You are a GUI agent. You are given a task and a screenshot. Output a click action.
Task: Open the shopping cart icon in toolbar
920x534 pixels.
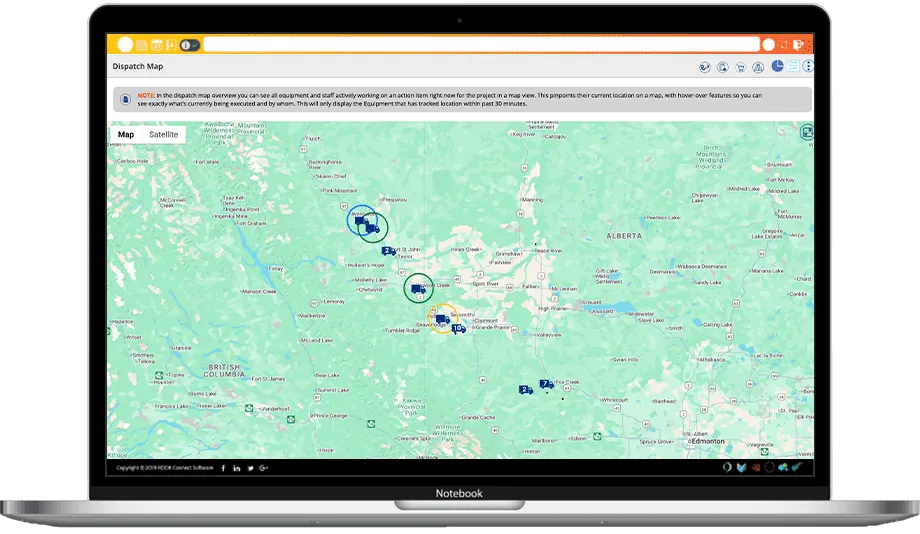tap(741, 67)
